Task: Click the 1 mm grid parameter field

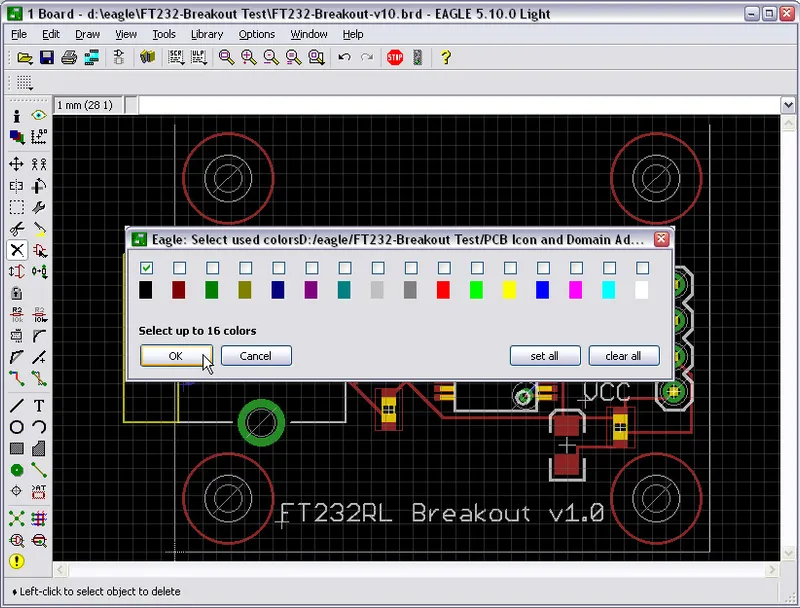Action: pyautogui.click(x=87, y=103)
